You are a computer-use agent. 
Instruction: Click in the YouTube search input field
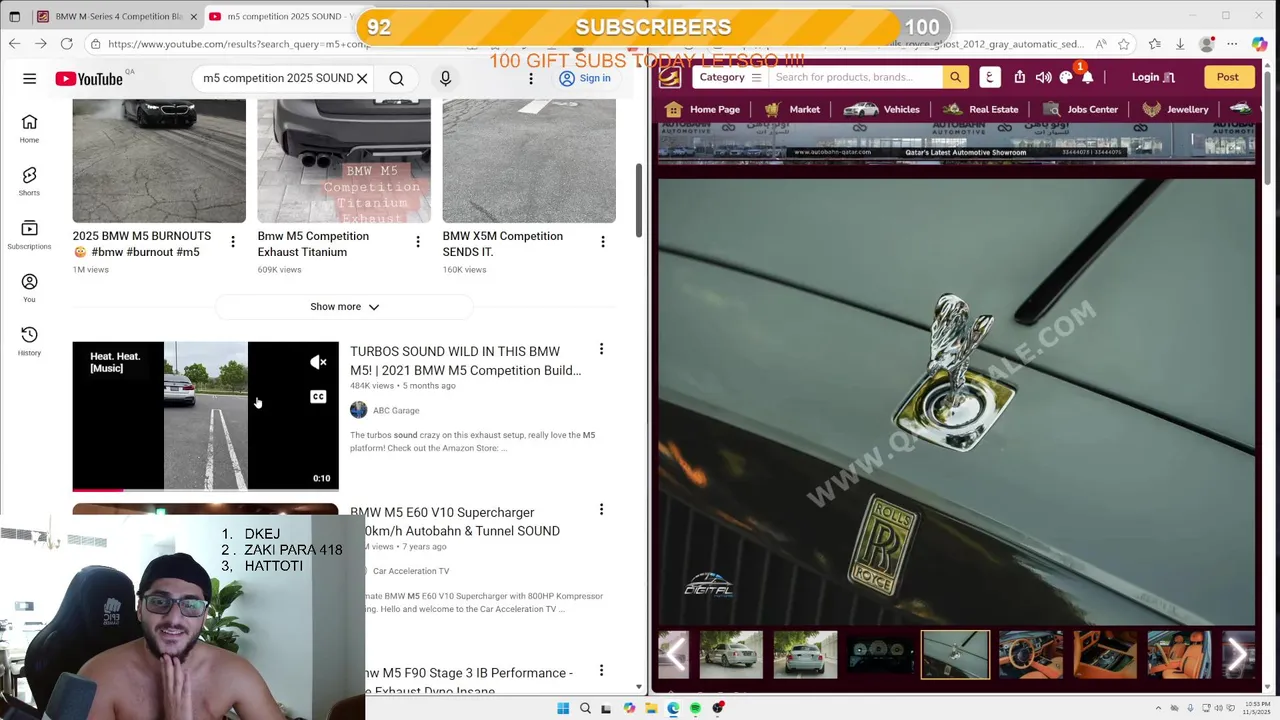(278, 78)
